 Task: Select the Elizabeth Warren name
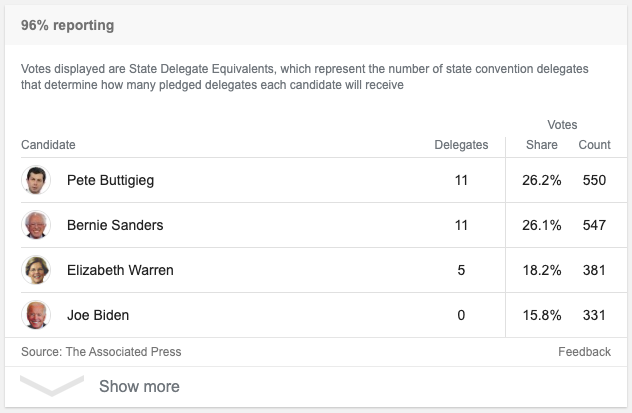(x=120, y=271)
